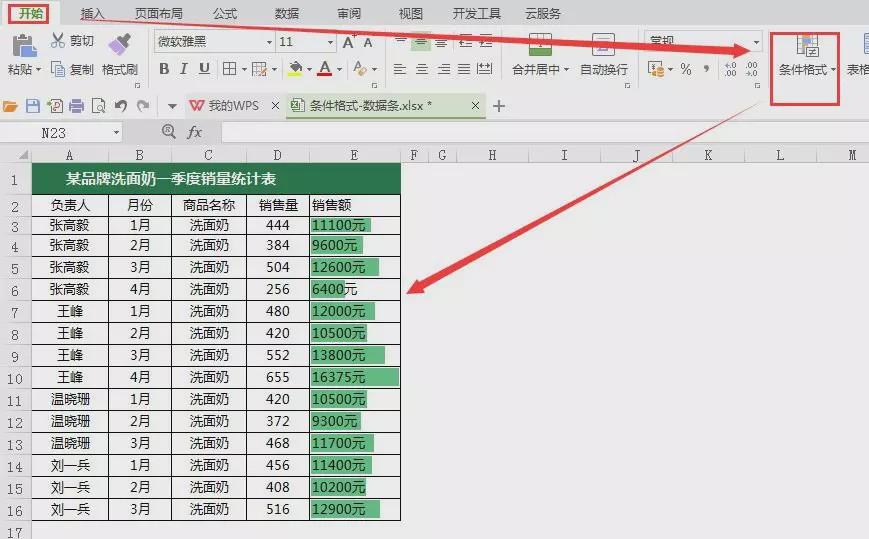Center text horizontally in bottom alignment row
869x539 pixels.
422,69
